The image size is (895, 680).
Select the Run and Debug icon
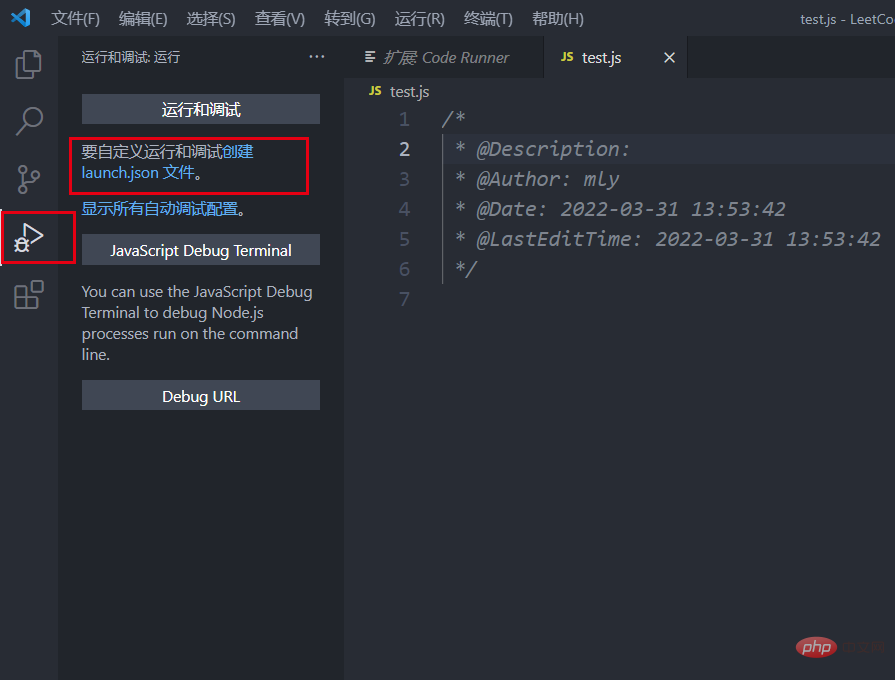[x=29, y=238]
